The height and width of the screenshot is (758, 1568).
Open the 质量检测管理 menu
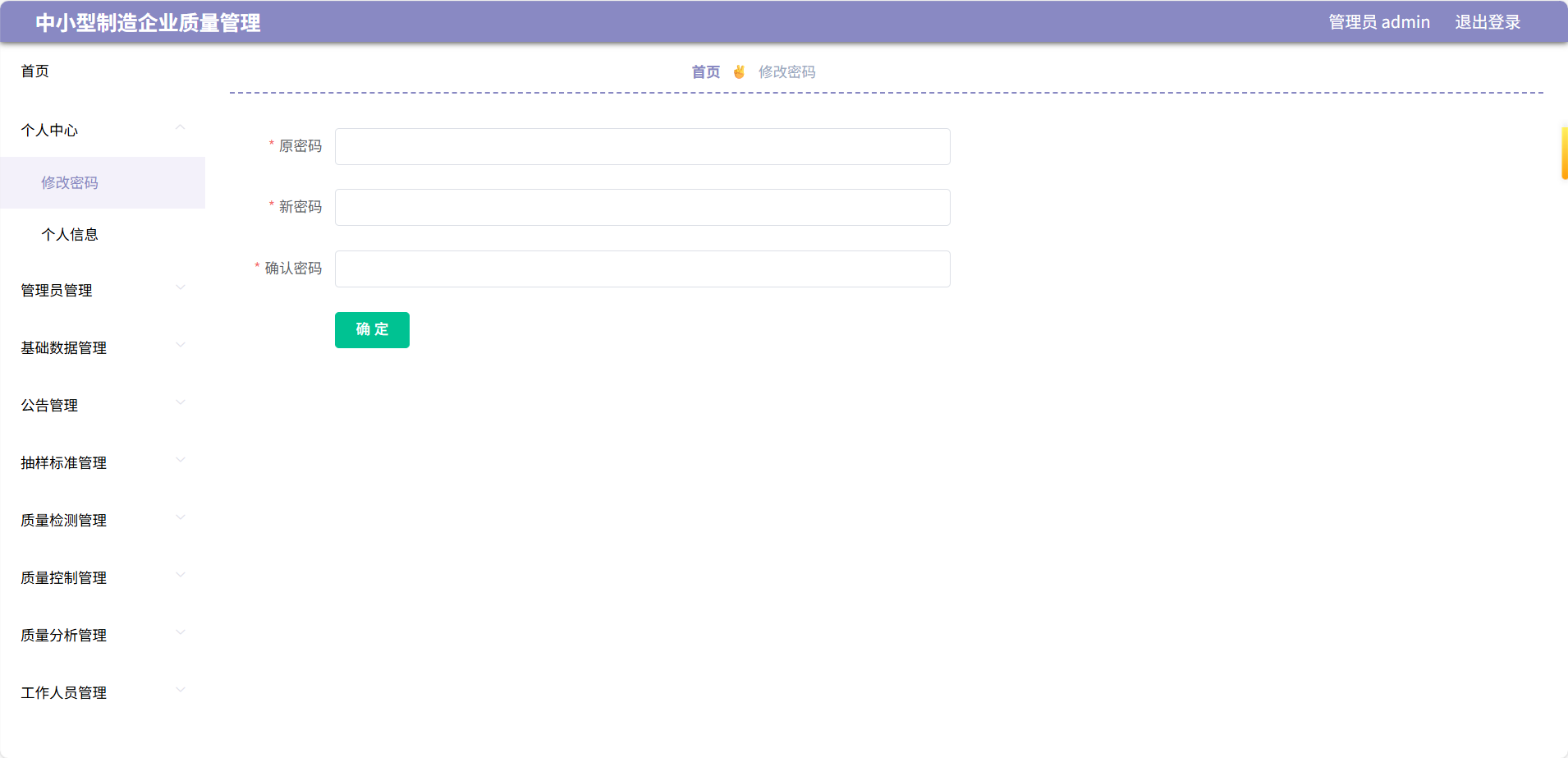(63, 521)
